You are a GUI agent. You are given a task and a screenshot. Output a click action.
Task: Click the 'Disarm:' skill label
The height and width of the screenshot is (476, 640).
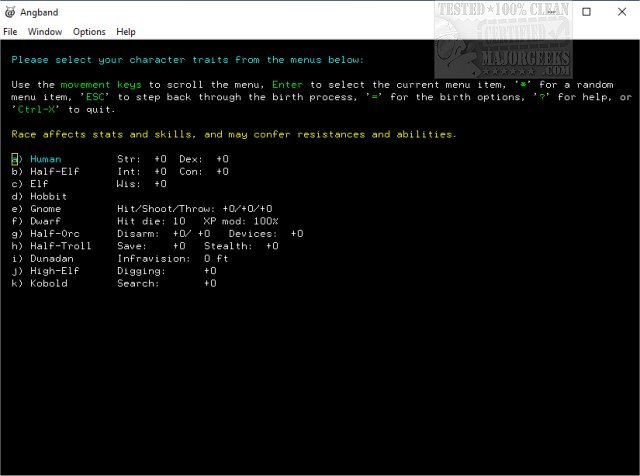138,234
